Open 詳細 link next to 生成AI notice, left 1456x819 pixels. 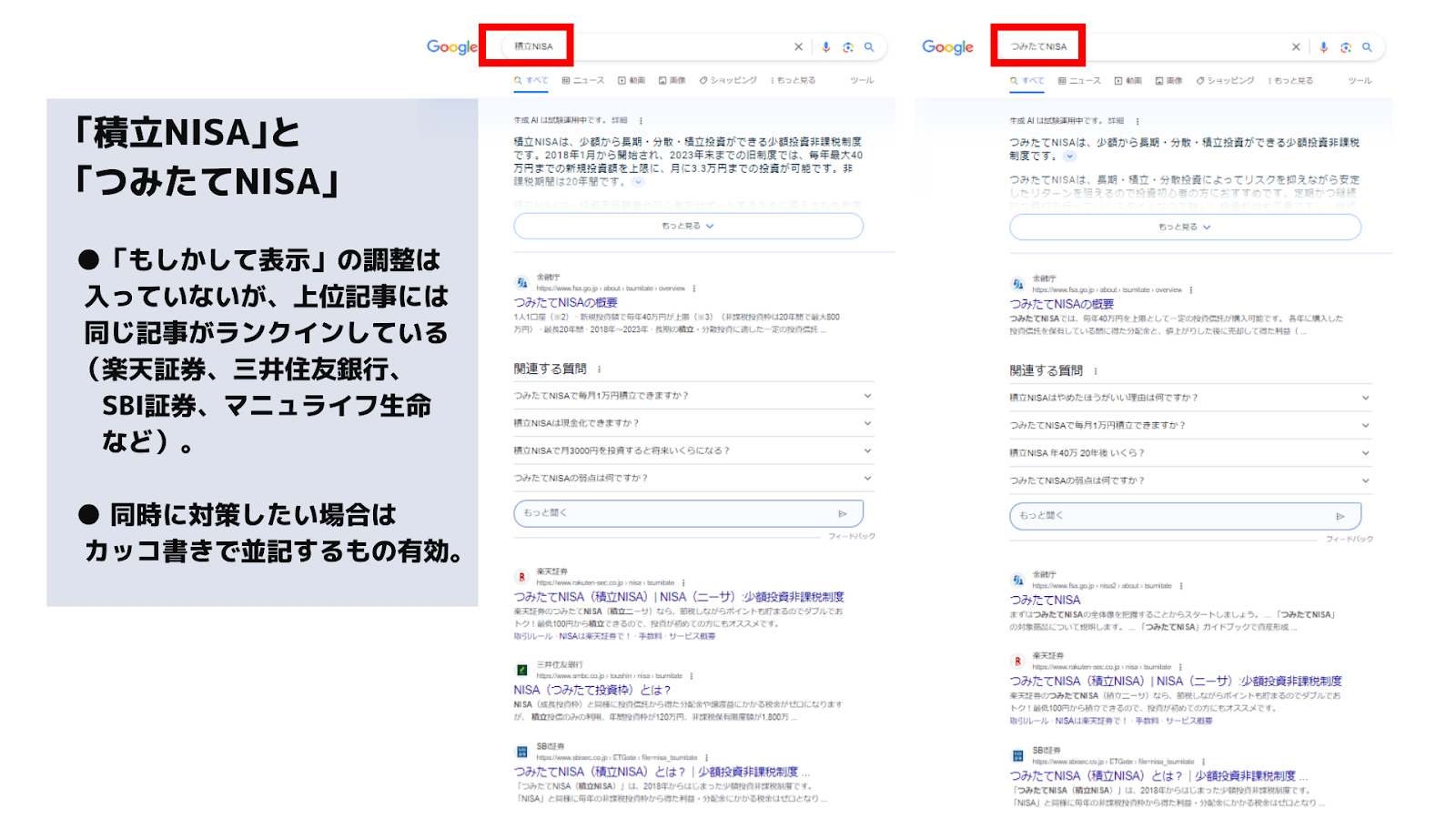619,120
